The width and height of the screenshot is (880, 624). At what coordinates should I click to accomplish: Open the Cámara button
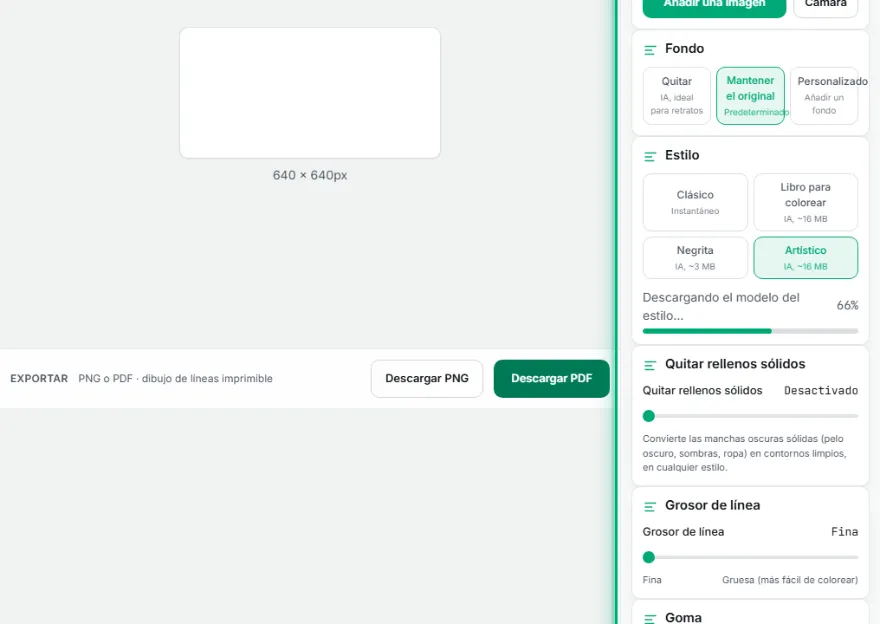coord(826,6)
